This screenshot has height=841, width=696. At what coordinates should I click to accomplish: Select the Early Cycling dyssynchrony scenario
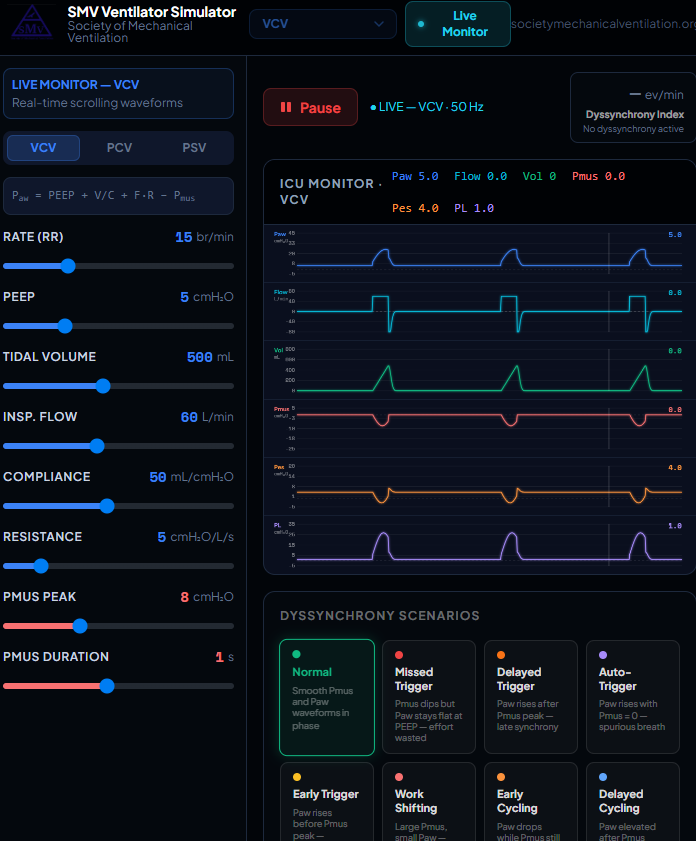[x=530, y=802]
